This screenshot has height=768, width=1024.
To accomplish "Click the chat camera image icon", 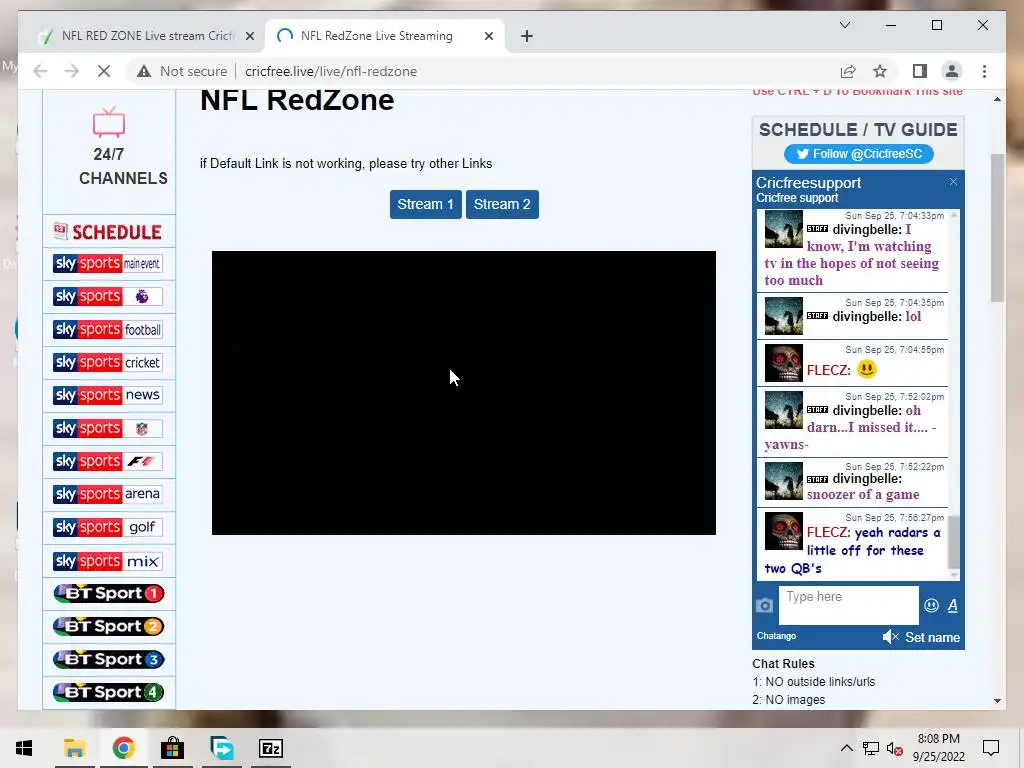I will pos(765,605).
